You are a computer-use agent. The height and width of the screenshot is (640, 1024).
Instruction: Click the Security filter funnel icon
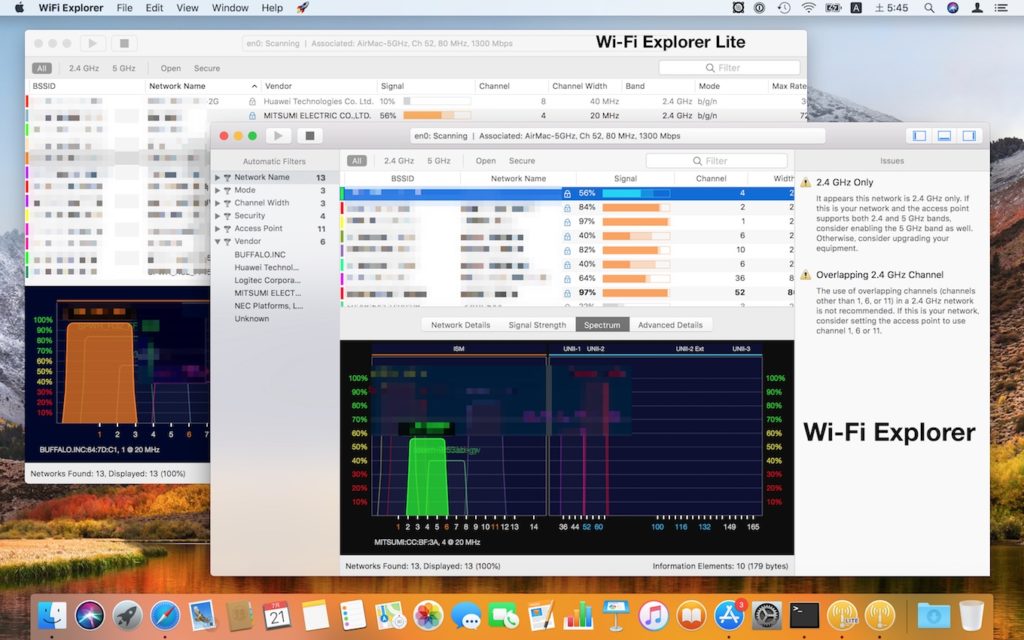(226, 215)
